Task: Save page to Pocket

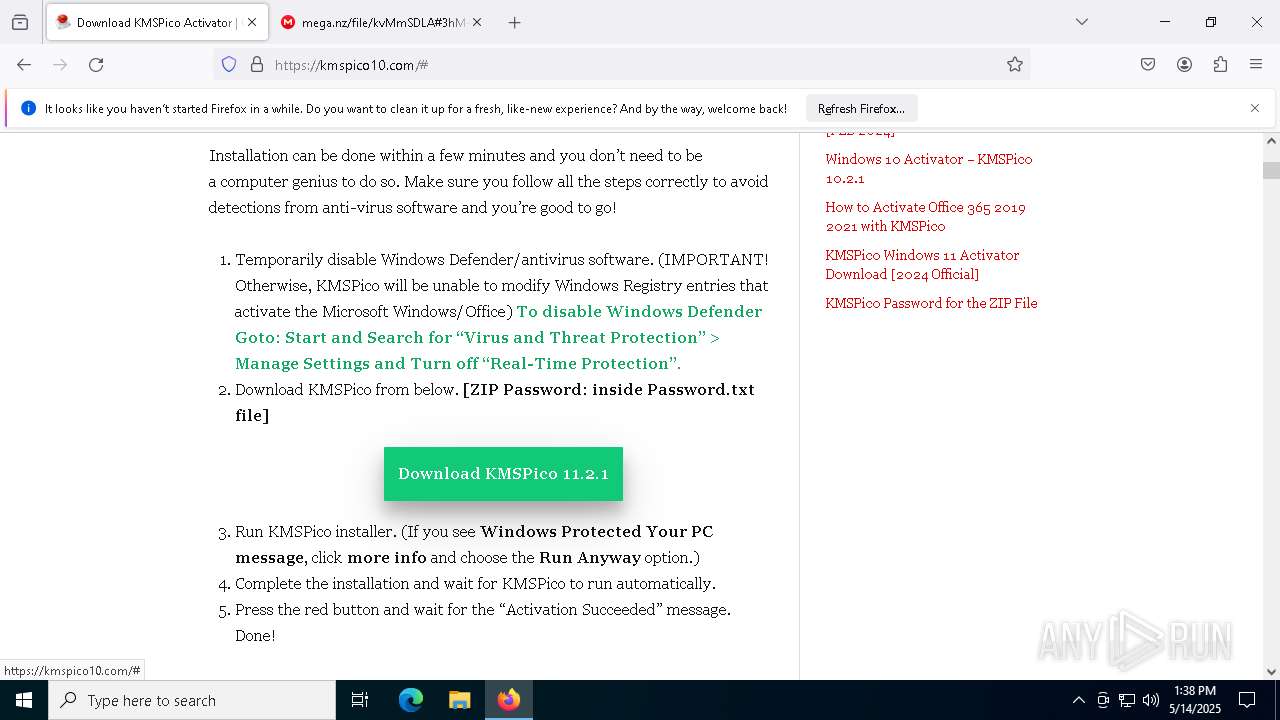Action: [x=1148, y=64]
